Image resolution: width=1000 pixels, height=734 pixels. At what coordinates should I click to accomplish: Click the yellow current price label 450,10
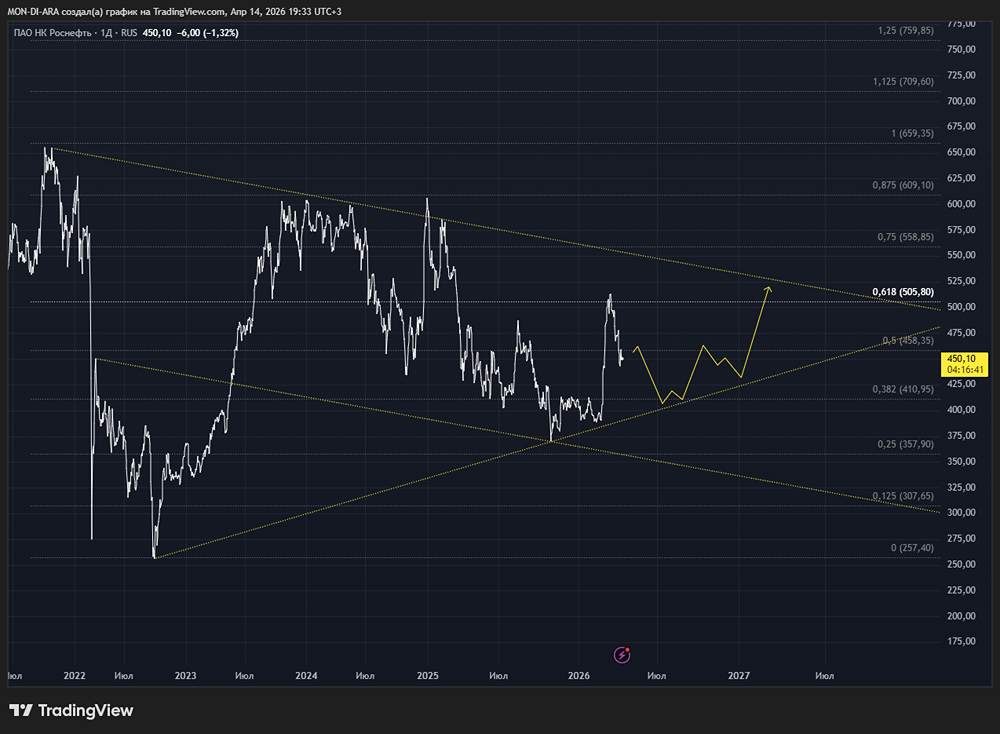pyautogui.click(x=964, y=364)
